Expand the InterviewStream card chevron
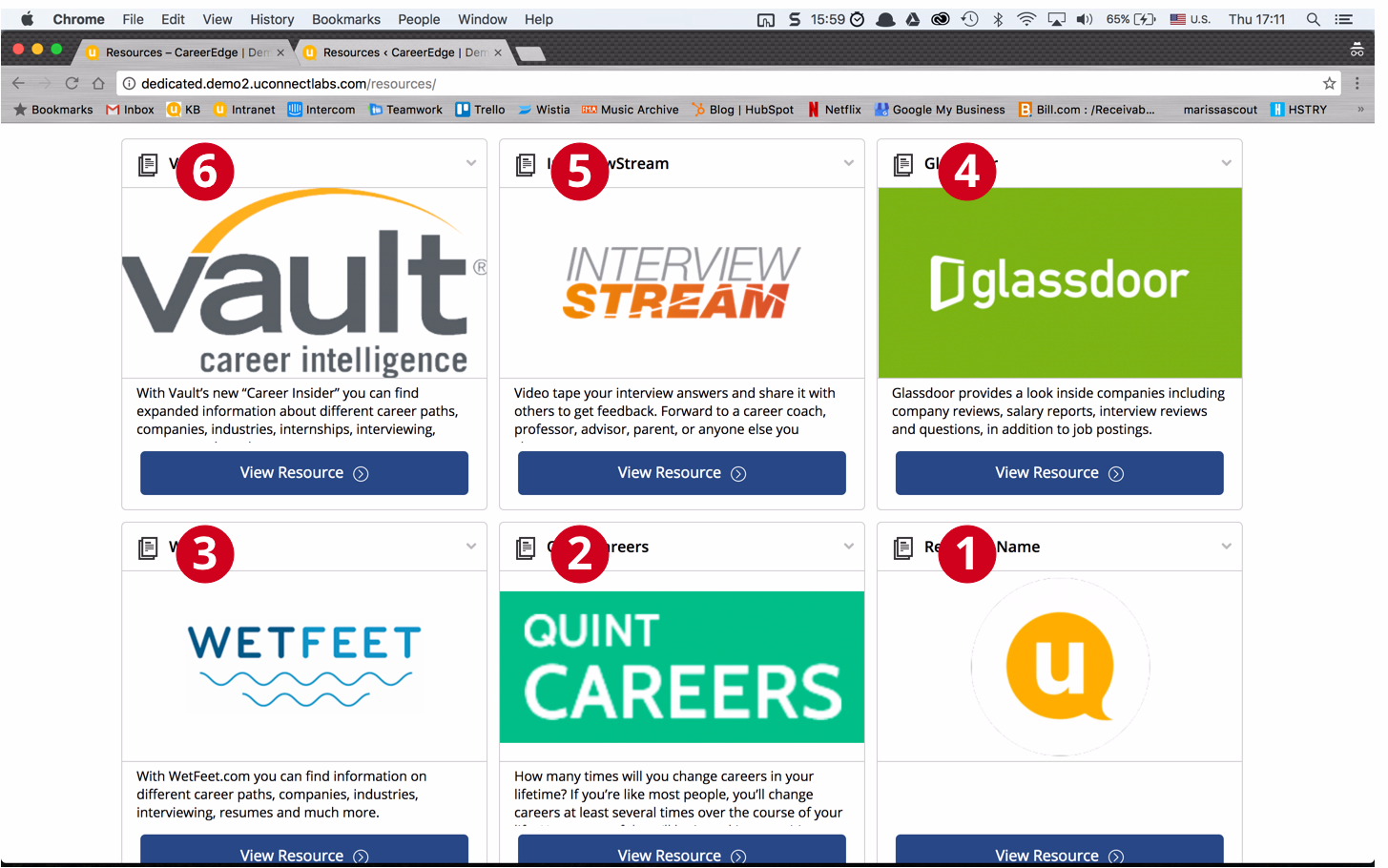This screenshot has width=1388, height=868. pyautogui.click(x=848, y=163)
